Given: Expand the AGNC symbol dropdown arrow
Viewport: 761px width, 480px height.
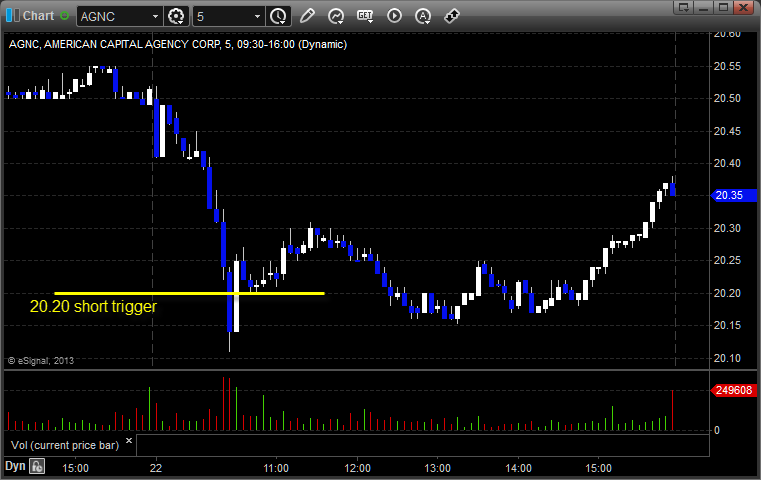Looking at the screenshot, I should click(155, 17).
